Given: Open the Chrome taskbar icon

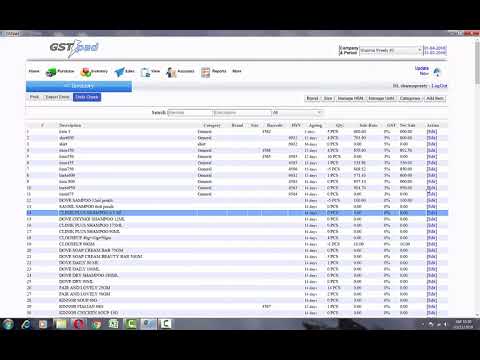Looking at the screenshot, I should pyautogui.click(x=96, y=324).
